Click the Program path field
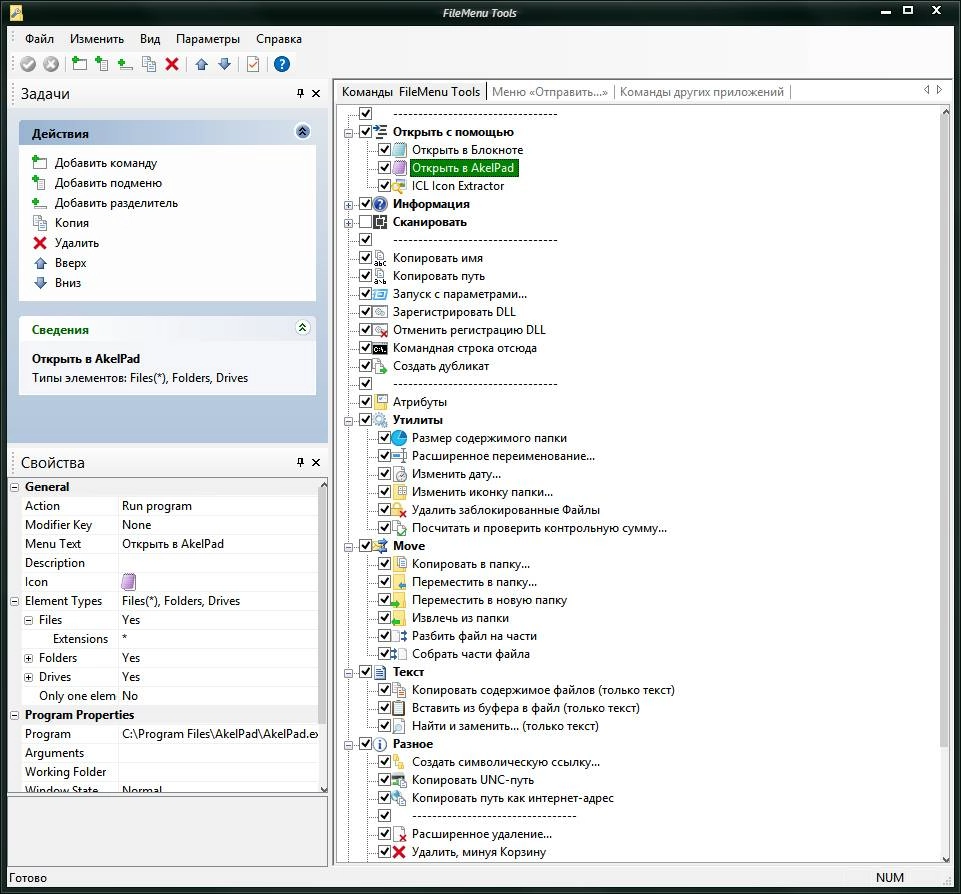 219,733
